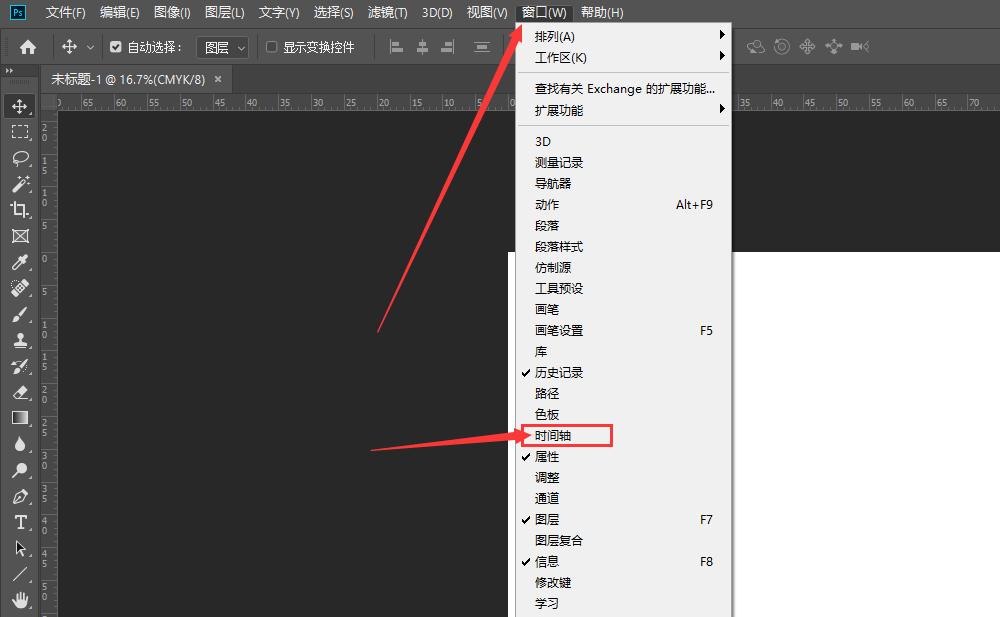1000x617 pixels.
Task: Enable 显示变换控件
Action: pyautogui.click(x=271, y=46)
